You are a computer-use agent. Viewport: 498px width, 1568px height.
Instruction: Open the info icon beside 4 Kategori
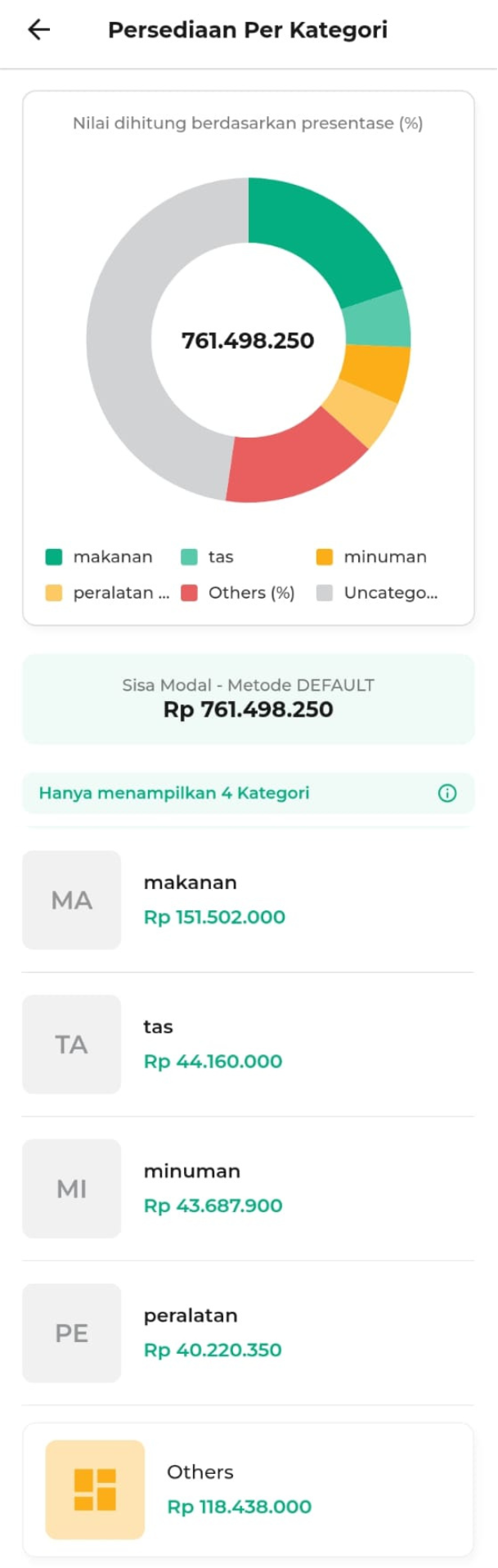pos(446,793)
